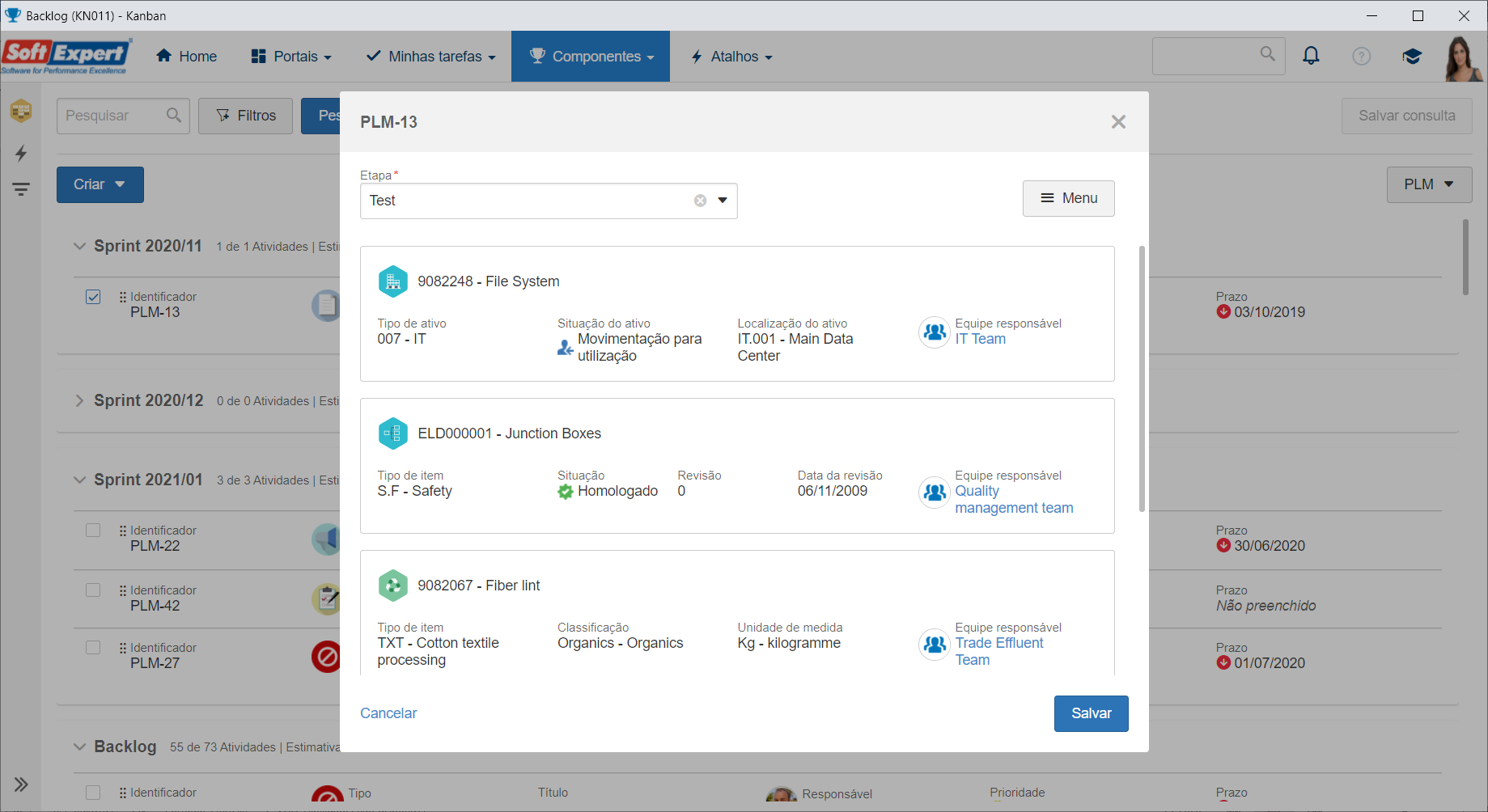Open notifications bell icon

pyautogui.click(x=1311, y=56)
